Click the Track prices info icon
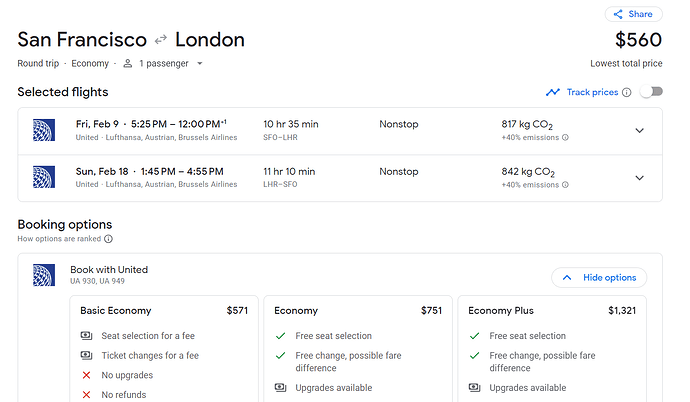Screen dimensions: 690x402 coord(627,92)
